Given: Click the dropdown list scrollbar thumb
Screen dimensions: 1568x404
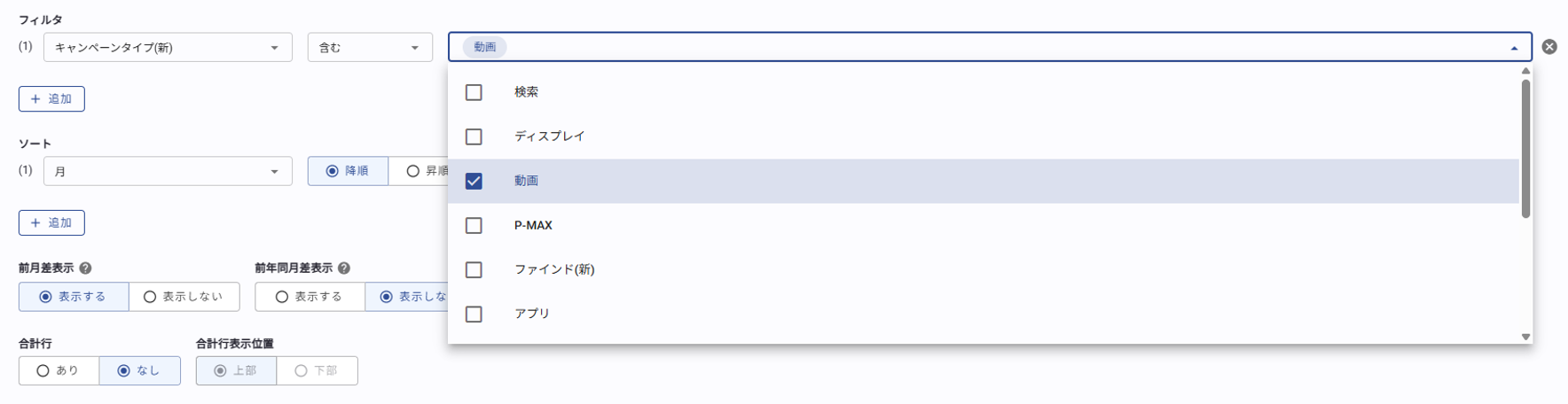Looking at the screenshot, I should (1525, 148).
